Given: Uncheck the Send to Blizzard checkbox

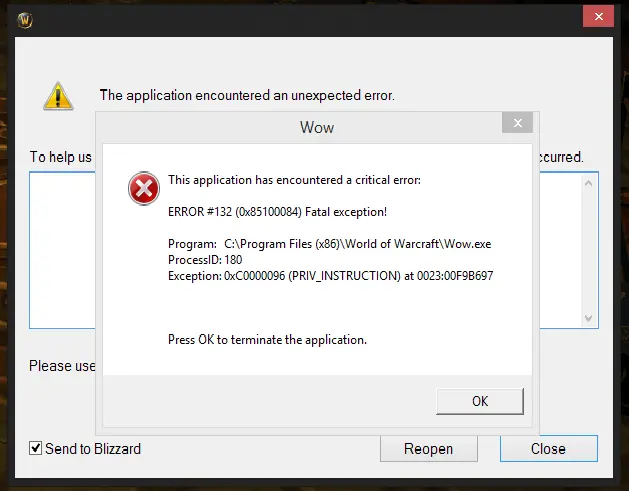Looking at the screenshot, I should 35,448.
